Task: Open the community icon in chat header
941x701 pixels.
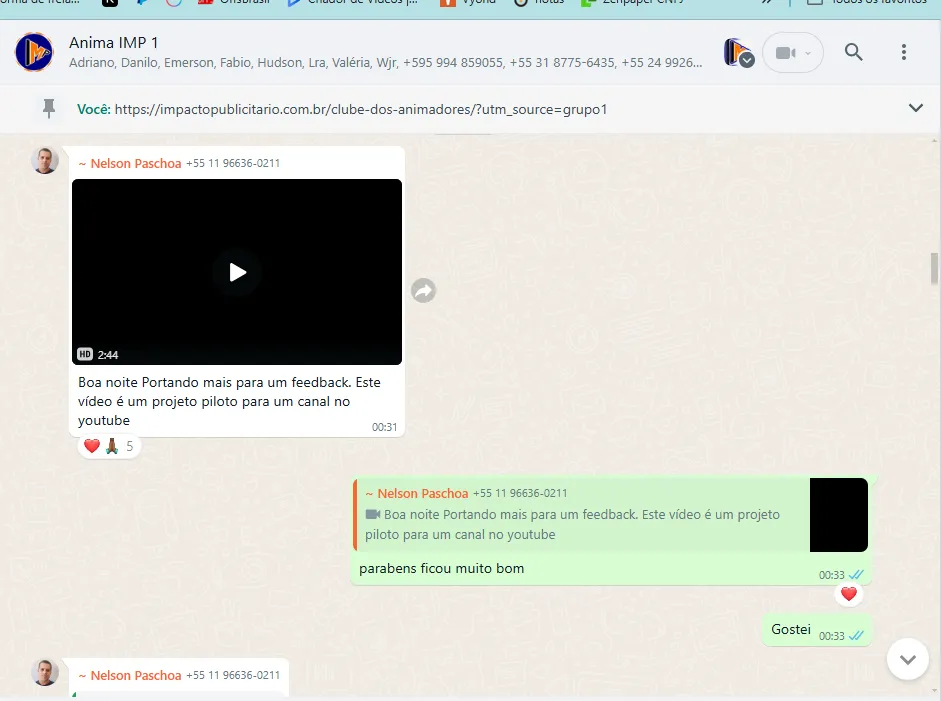Action: pos(739,53)
